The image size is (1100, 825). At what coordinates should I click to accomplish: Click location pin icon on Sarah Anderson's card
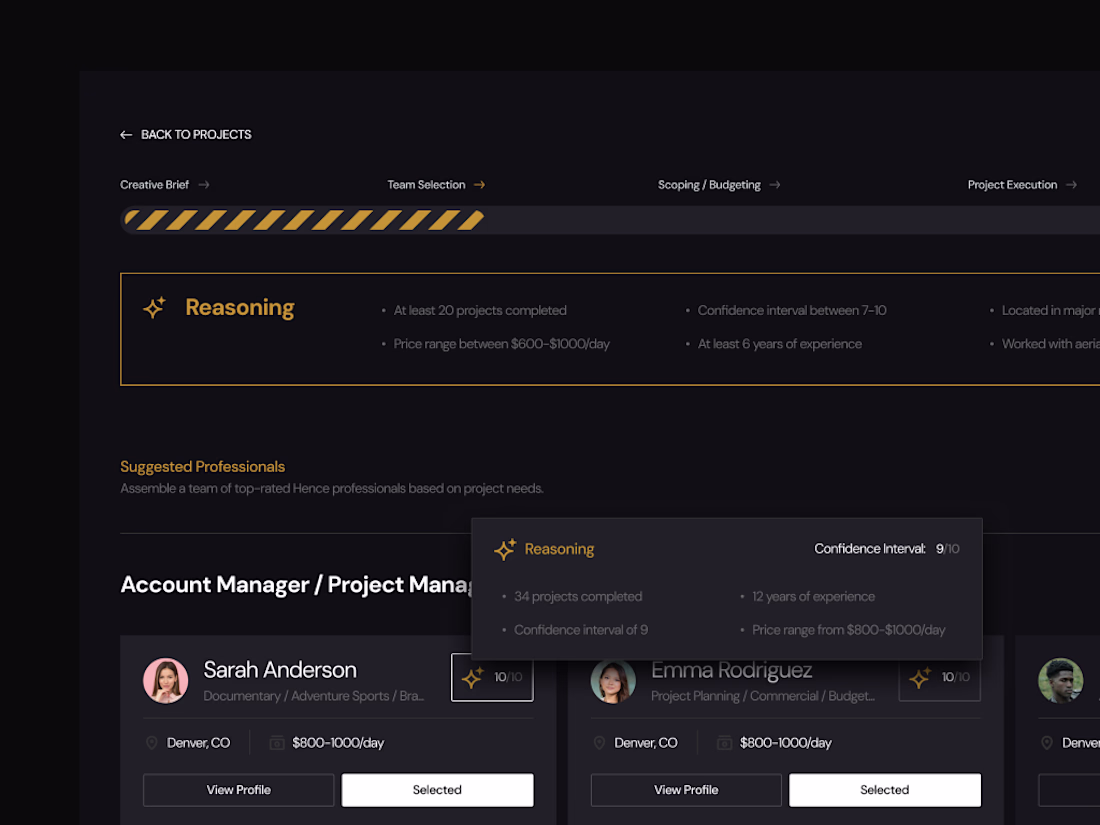[152, 743]
